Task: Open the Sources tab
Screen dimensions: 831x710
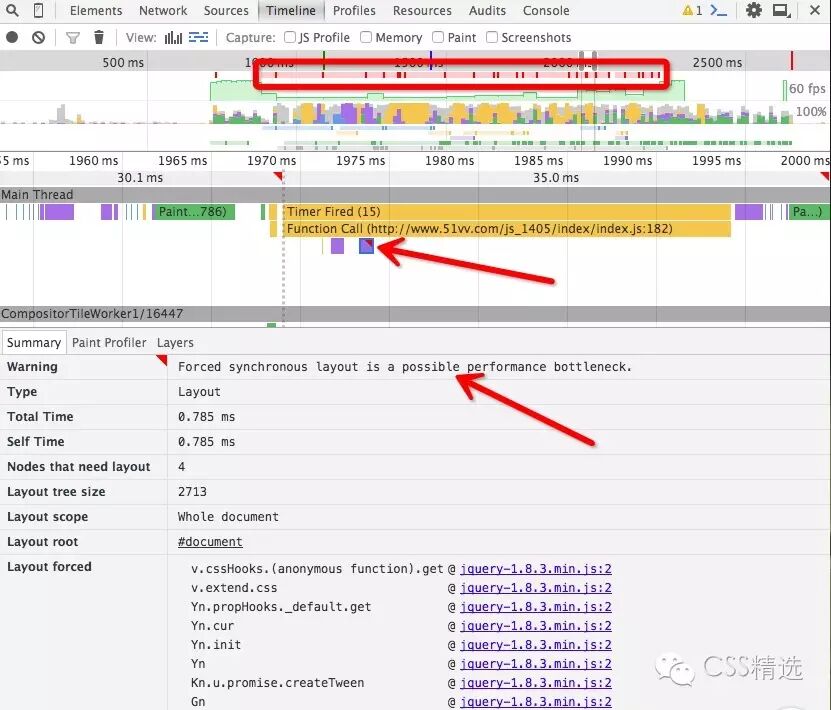Action: point(226,11)
